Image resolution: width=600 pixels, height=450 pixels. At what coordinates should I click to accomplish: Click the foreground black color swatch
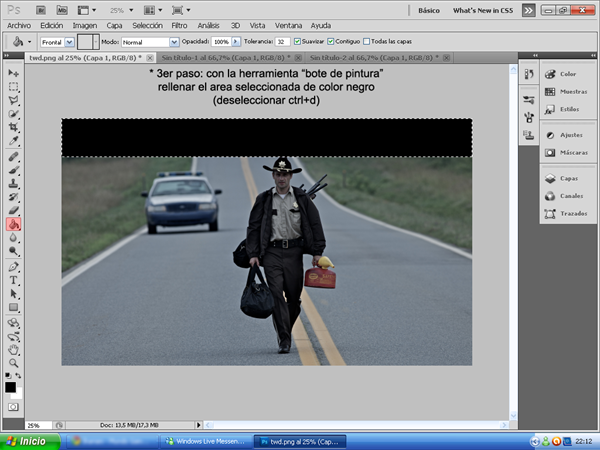[11, 387]
